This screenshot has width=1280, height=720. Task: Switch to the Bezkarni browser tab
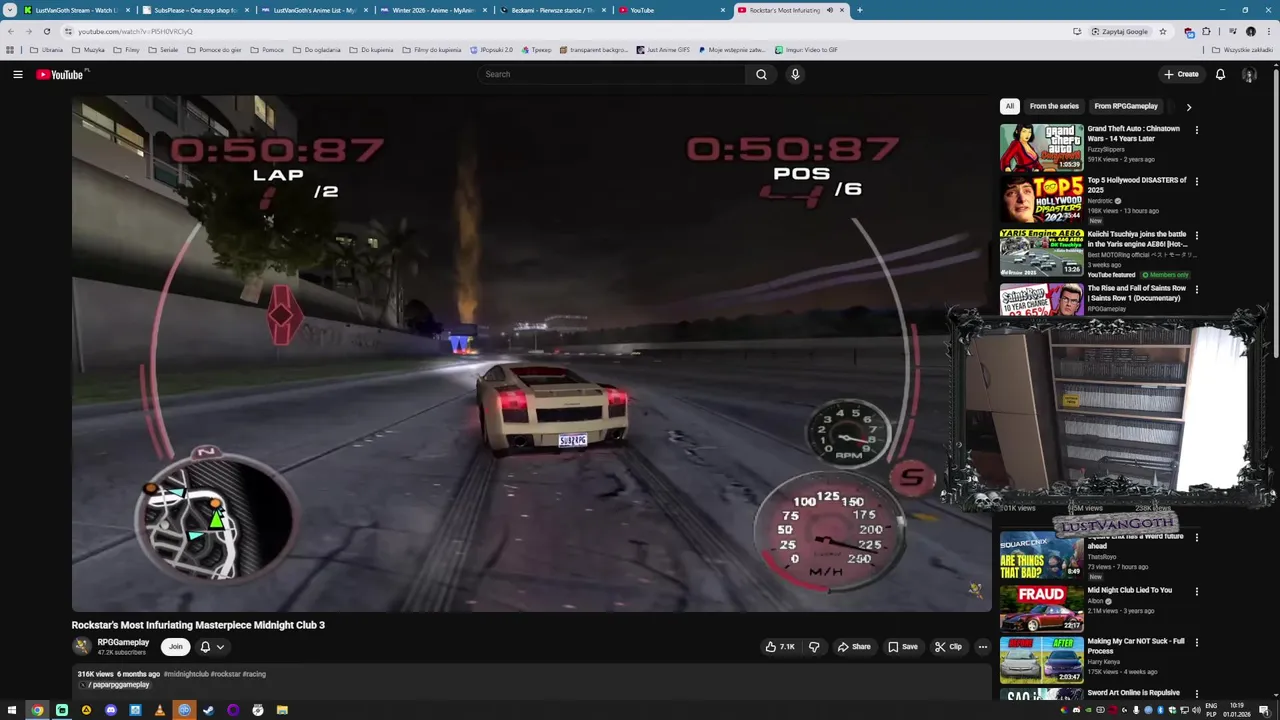[552, 10]
